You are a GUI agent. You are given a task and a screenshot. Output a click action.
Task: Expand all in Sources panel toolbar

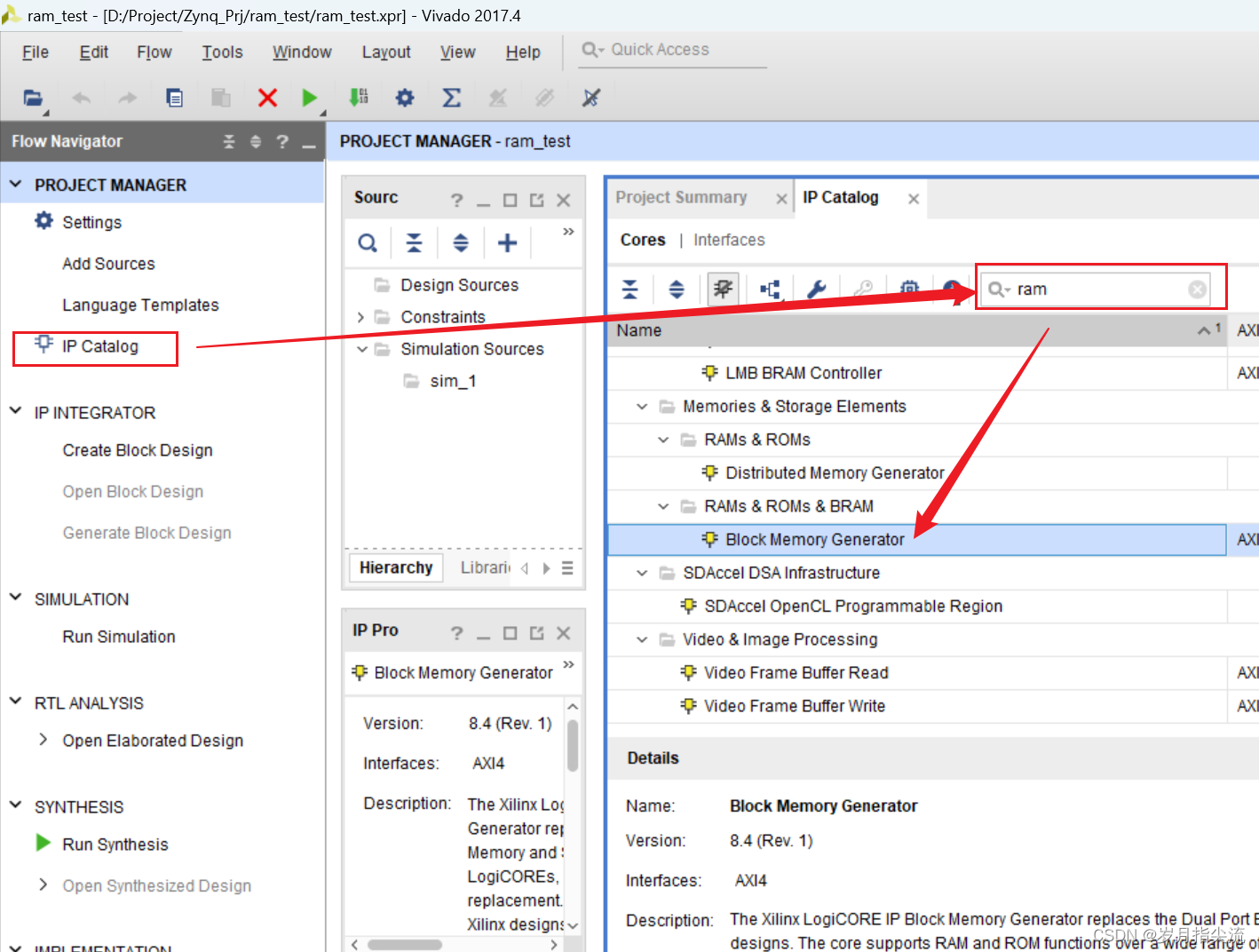(461, 242)
